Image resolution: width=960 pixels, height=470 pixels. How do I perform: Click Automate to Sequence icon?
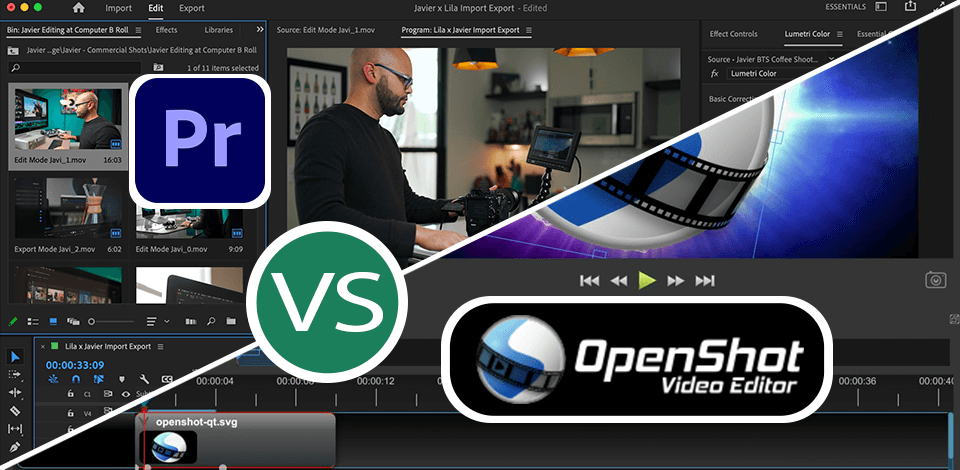pos(190,321)
